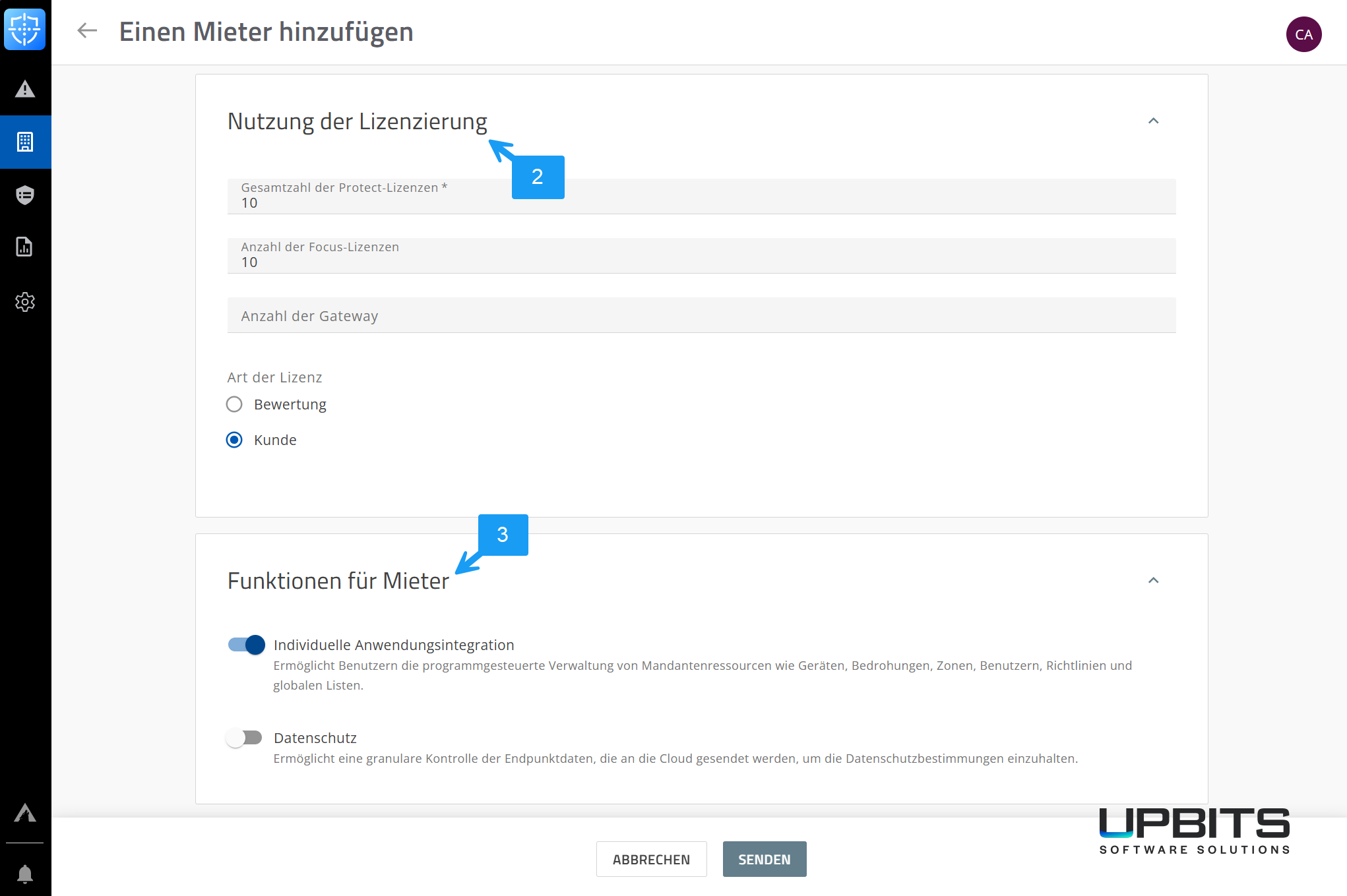Click the shield logo in sidebar
Image resolution: width=1347 pixels, height=896 pixels.
[25, 30]
